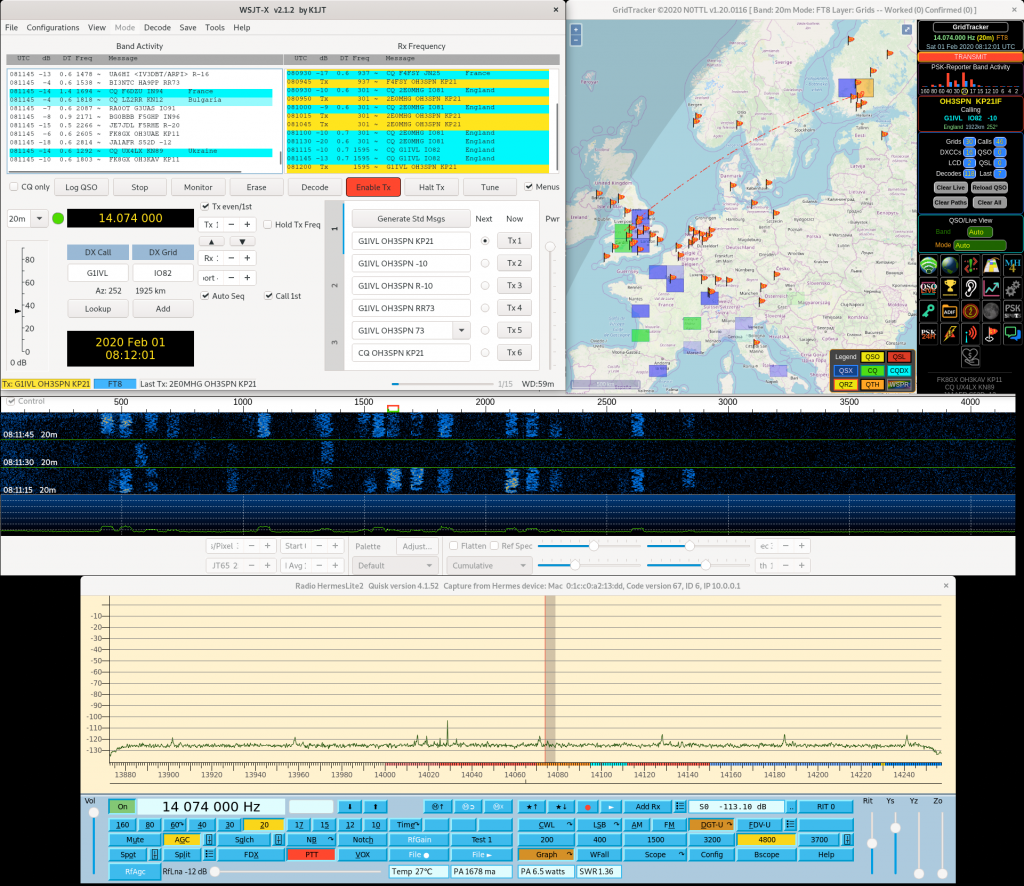
Task: Click the Log QSO button
Action: [x=82, y=187]
